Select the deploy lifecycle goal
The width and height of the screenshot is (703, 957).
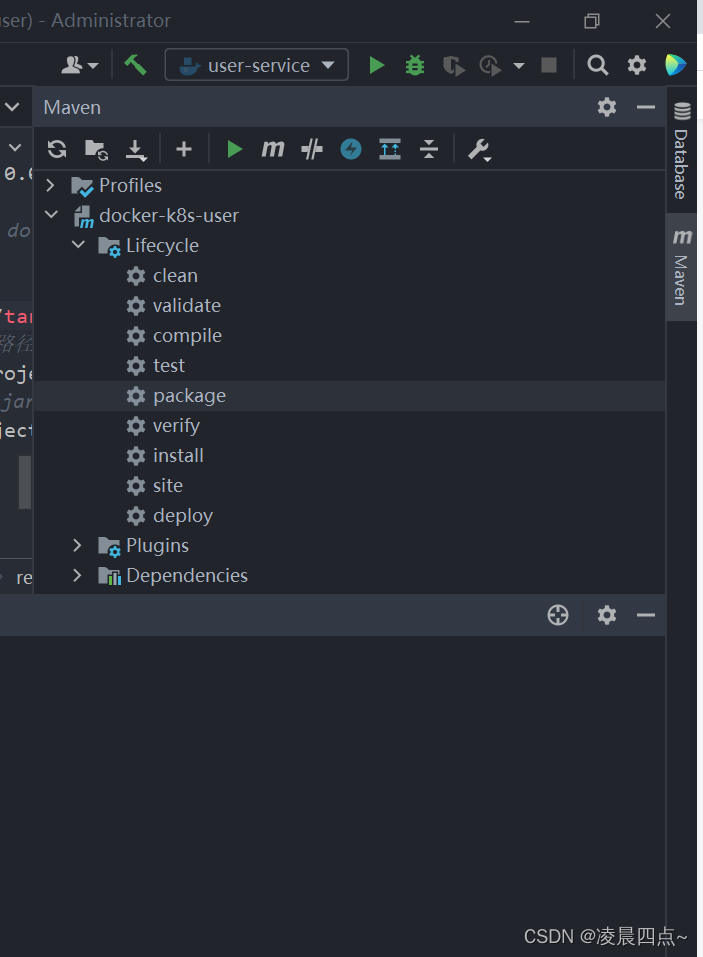(183, 516)
